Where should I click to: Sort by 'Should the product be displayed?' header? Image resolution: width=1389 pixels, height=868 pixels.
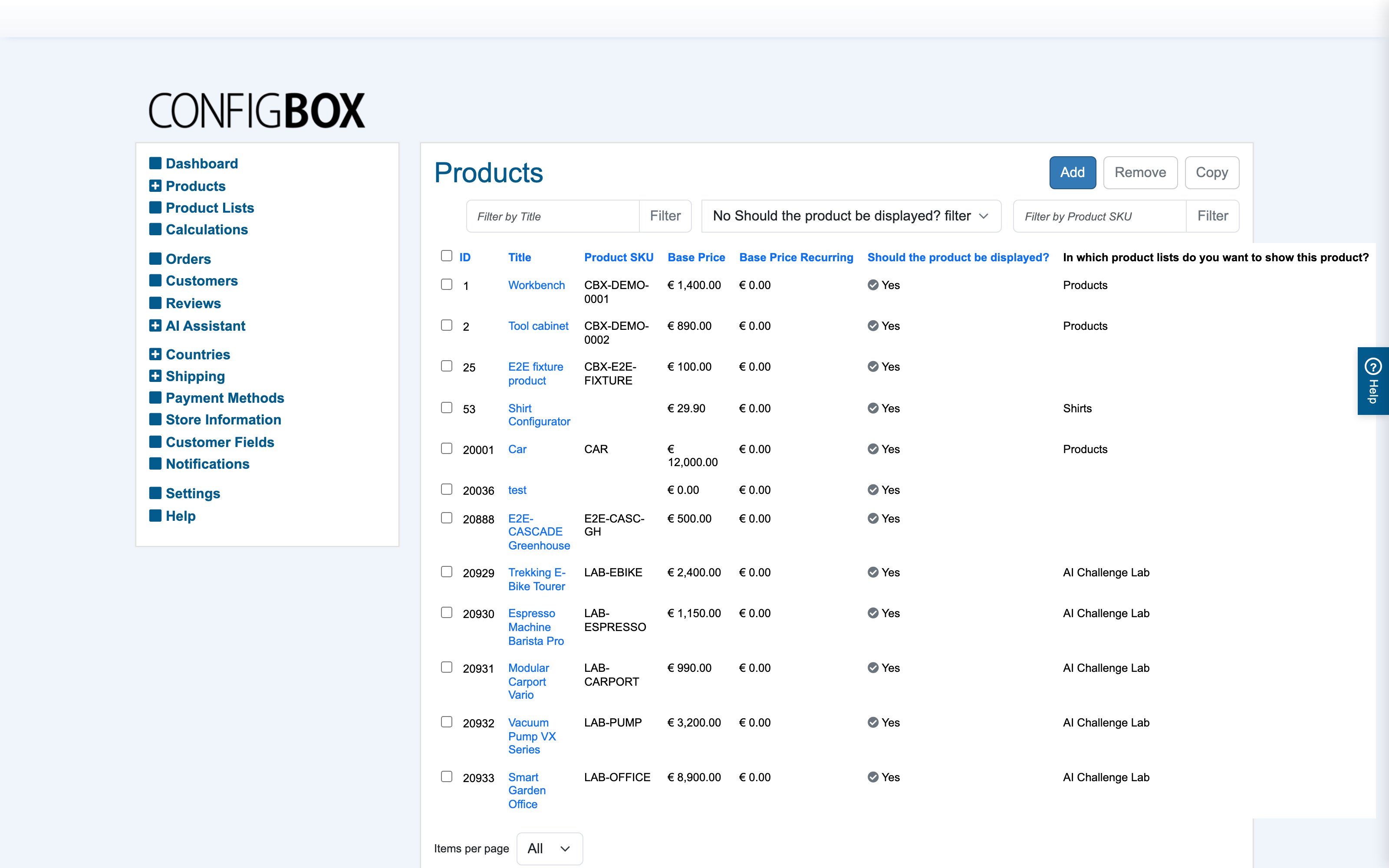point(958,257)
